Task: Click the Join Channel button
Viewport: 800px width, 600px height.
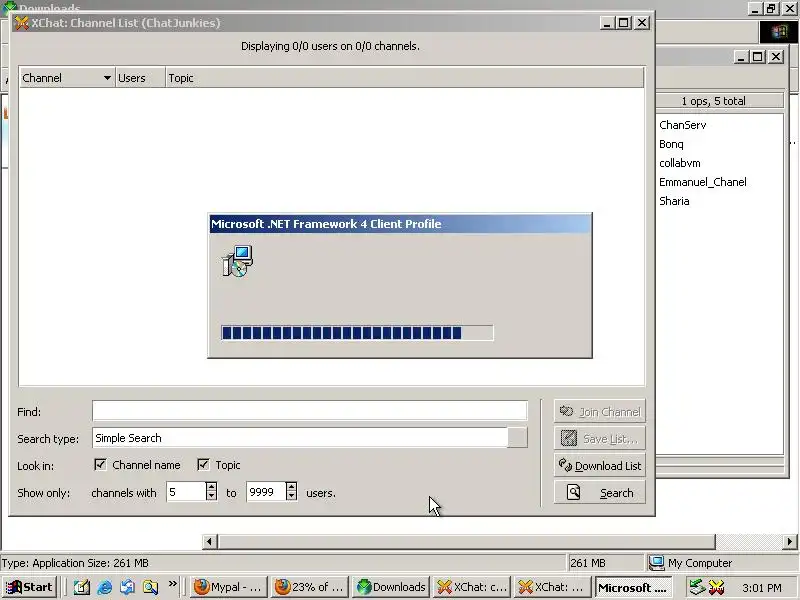Action: point(600,411)
